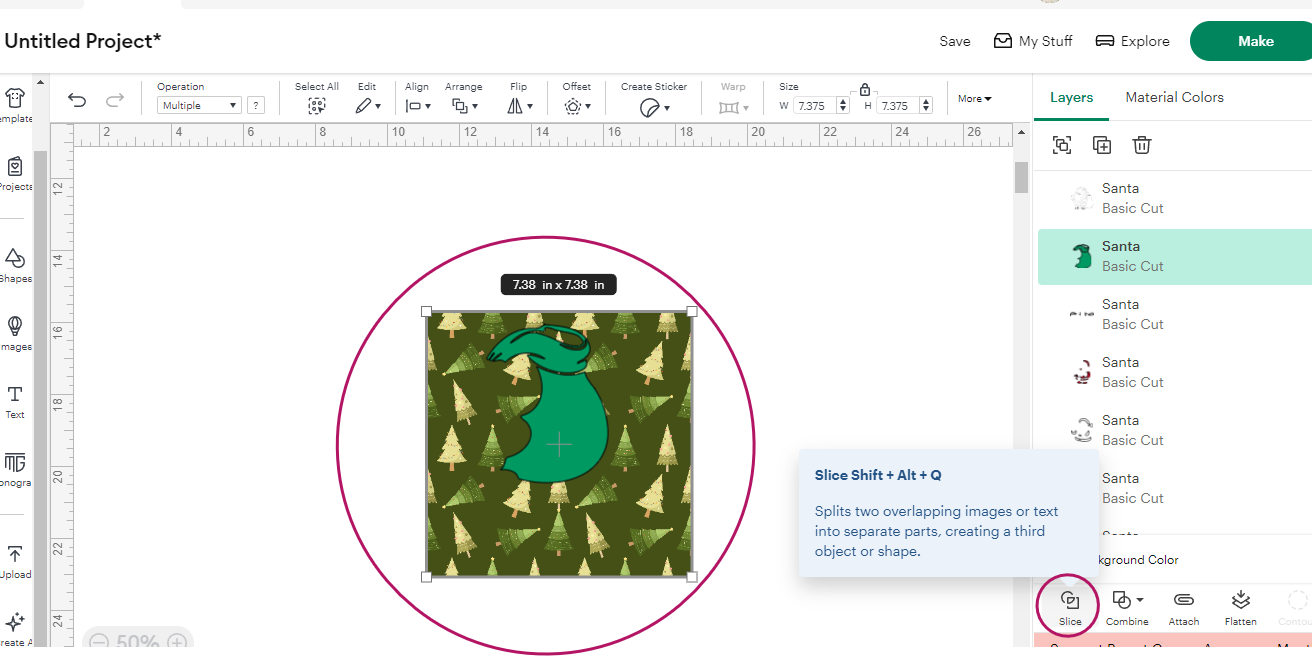Image resolution: width=1312 pixels, height=656 pixels.
Task: Toggle the size aspect ratio lock
Action: click(x=865, y=89)
